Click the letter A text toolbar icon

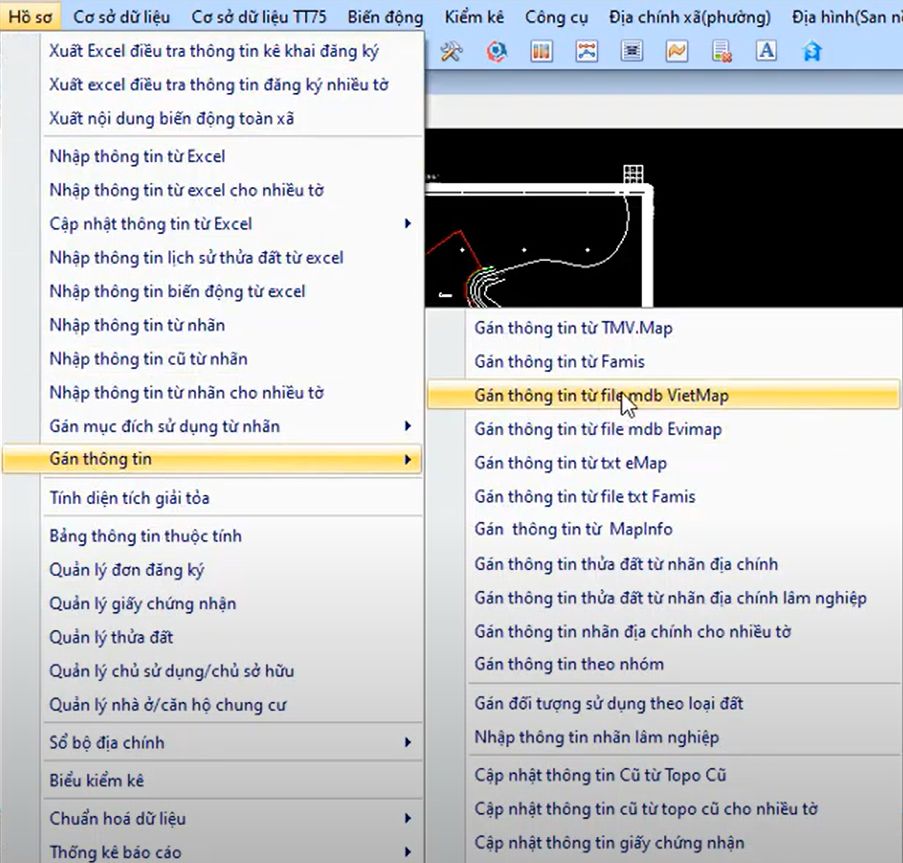click(x=766, y=52)
